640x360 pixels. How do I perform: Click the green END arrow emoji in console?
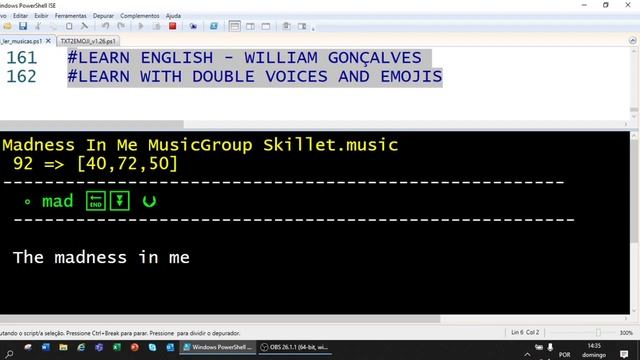[x=96, y=201]
